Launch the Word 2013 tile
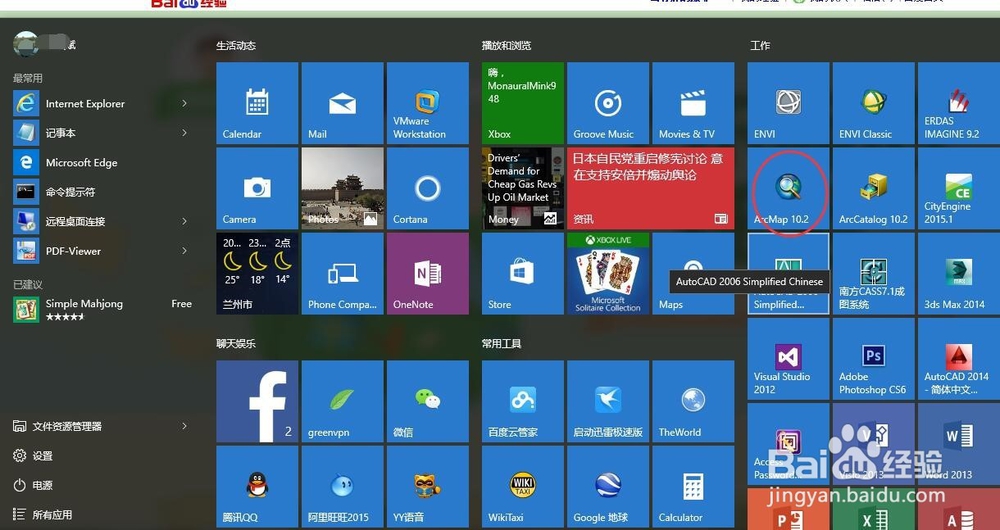This screenshot has width=1000, height=530. coord(959,444)
